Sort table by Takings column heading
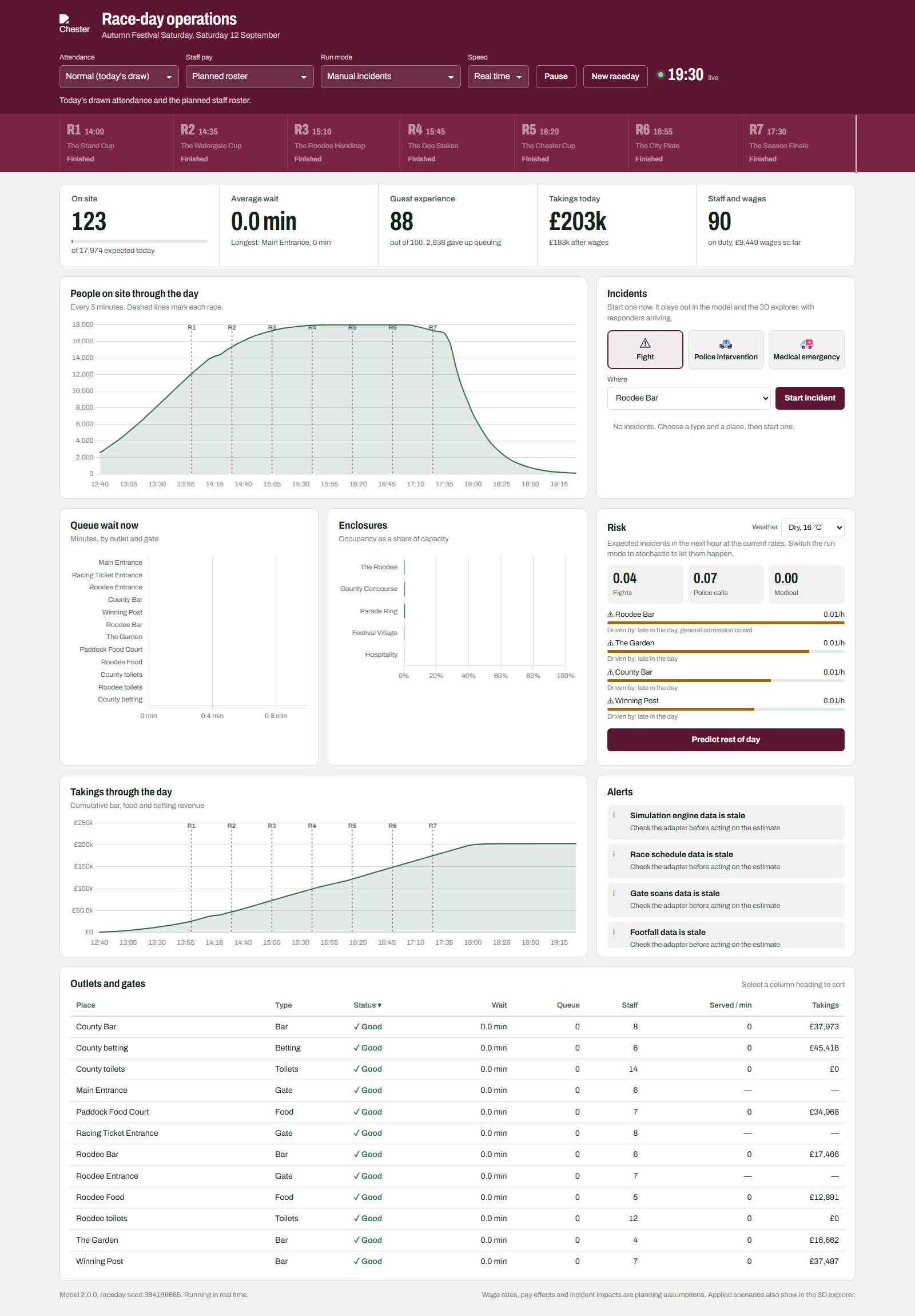 click(825, 1005)
